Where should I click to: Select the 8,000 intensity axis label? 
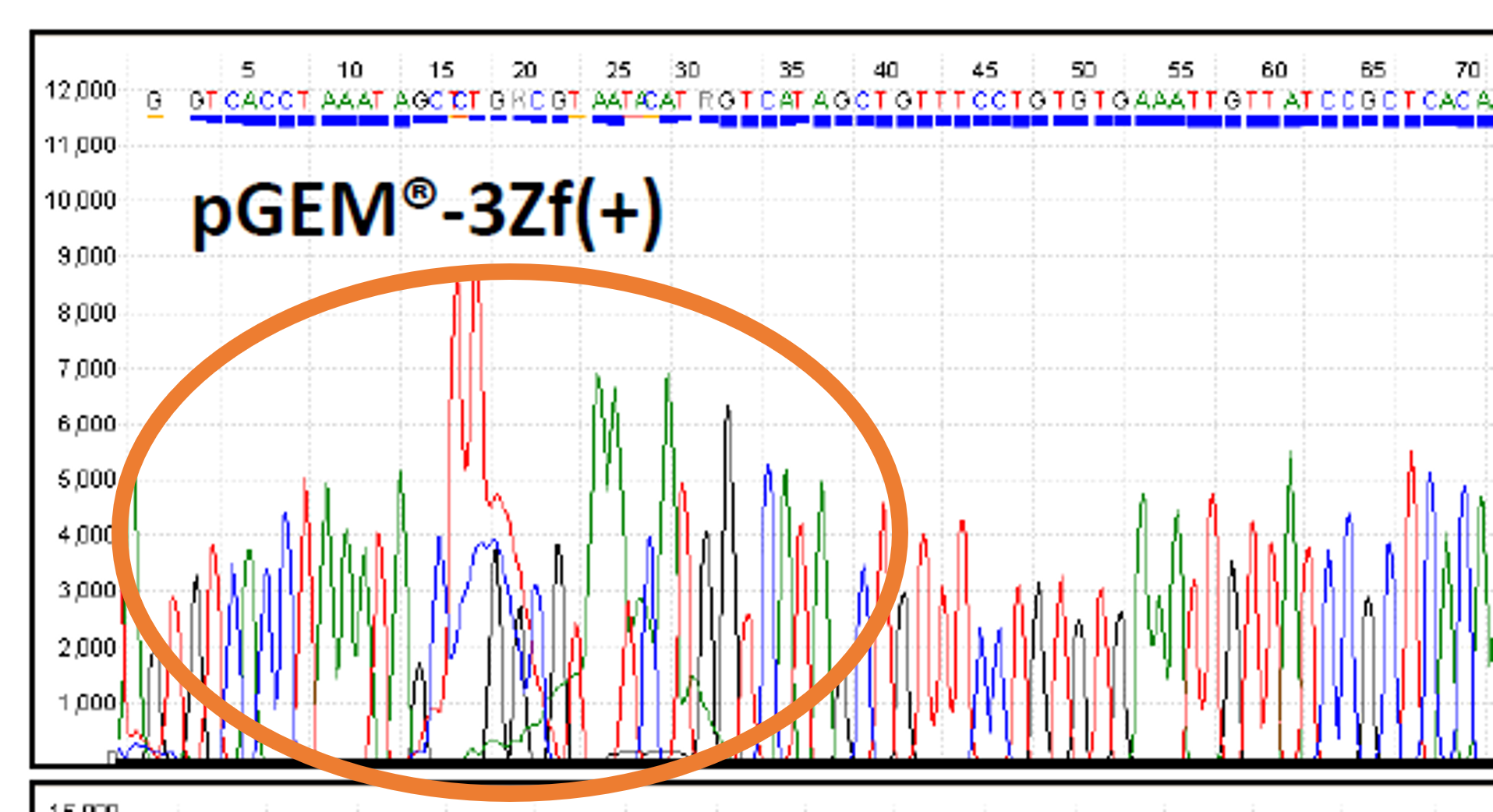[87, 313]
